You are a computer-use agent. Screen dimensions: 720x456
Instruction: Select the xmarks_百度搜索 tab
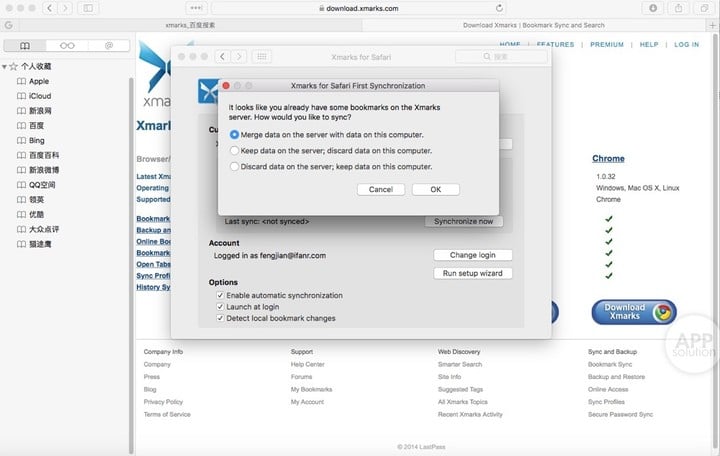pyautogui.click(x=190, y=25)
